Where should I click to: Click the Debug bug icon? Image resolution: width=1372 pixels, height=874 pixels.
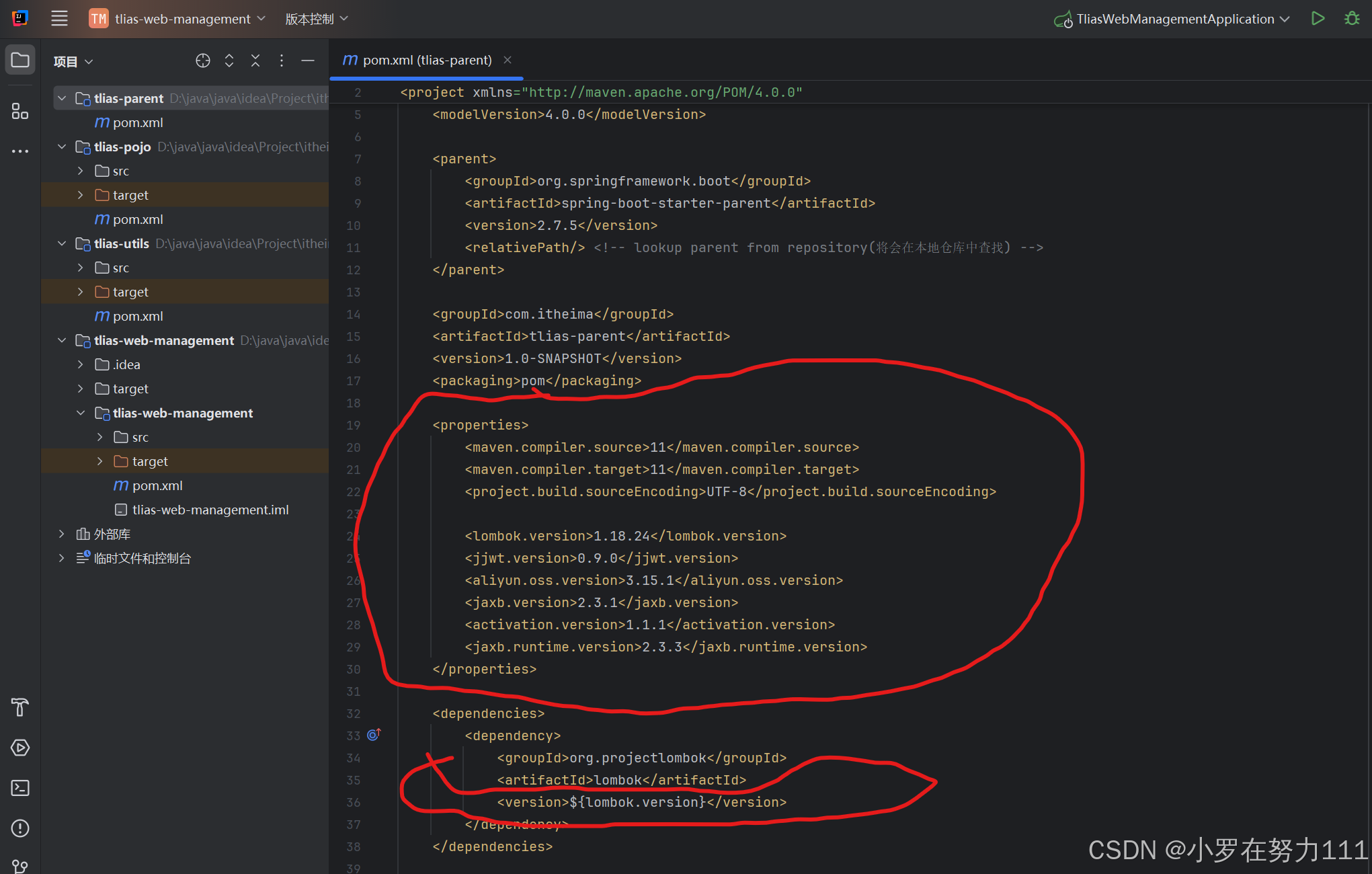coord(1352,19)
